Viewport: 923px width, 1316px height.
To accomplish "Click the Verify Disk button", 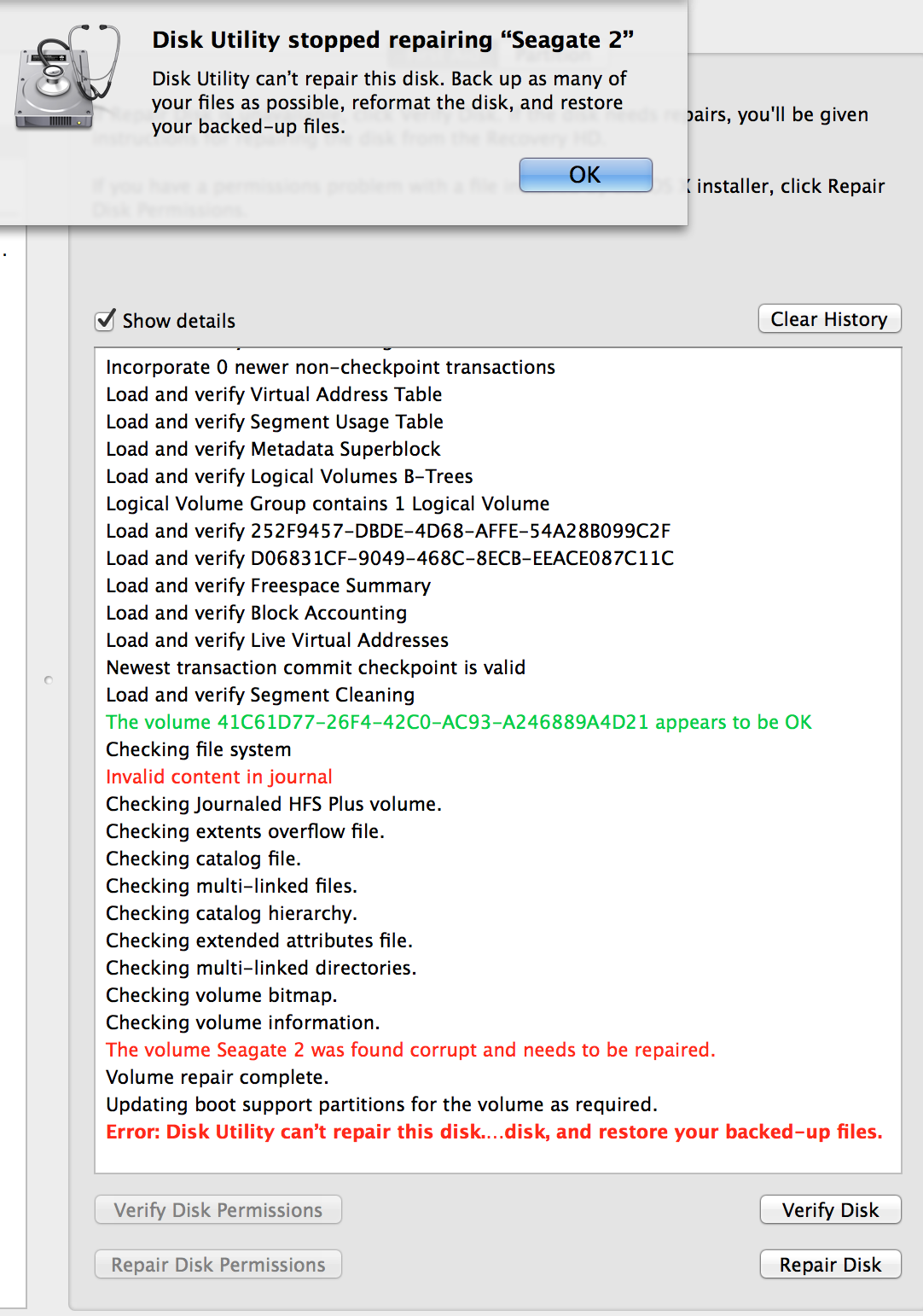I will pyautogui.click(x=830, y=1209).
